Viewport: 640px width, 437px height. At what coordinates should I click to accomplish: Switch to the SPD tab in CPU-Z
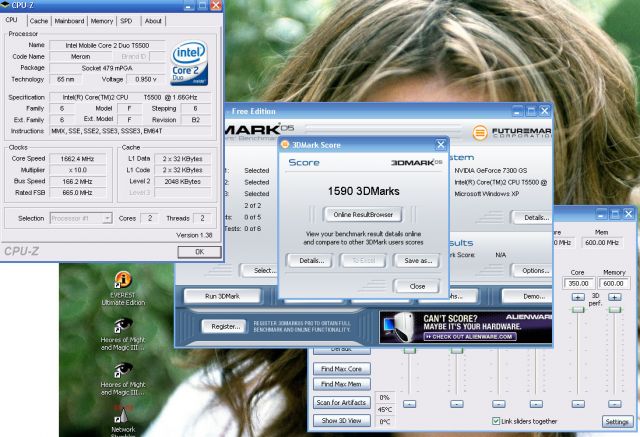(x=126, y=21)
